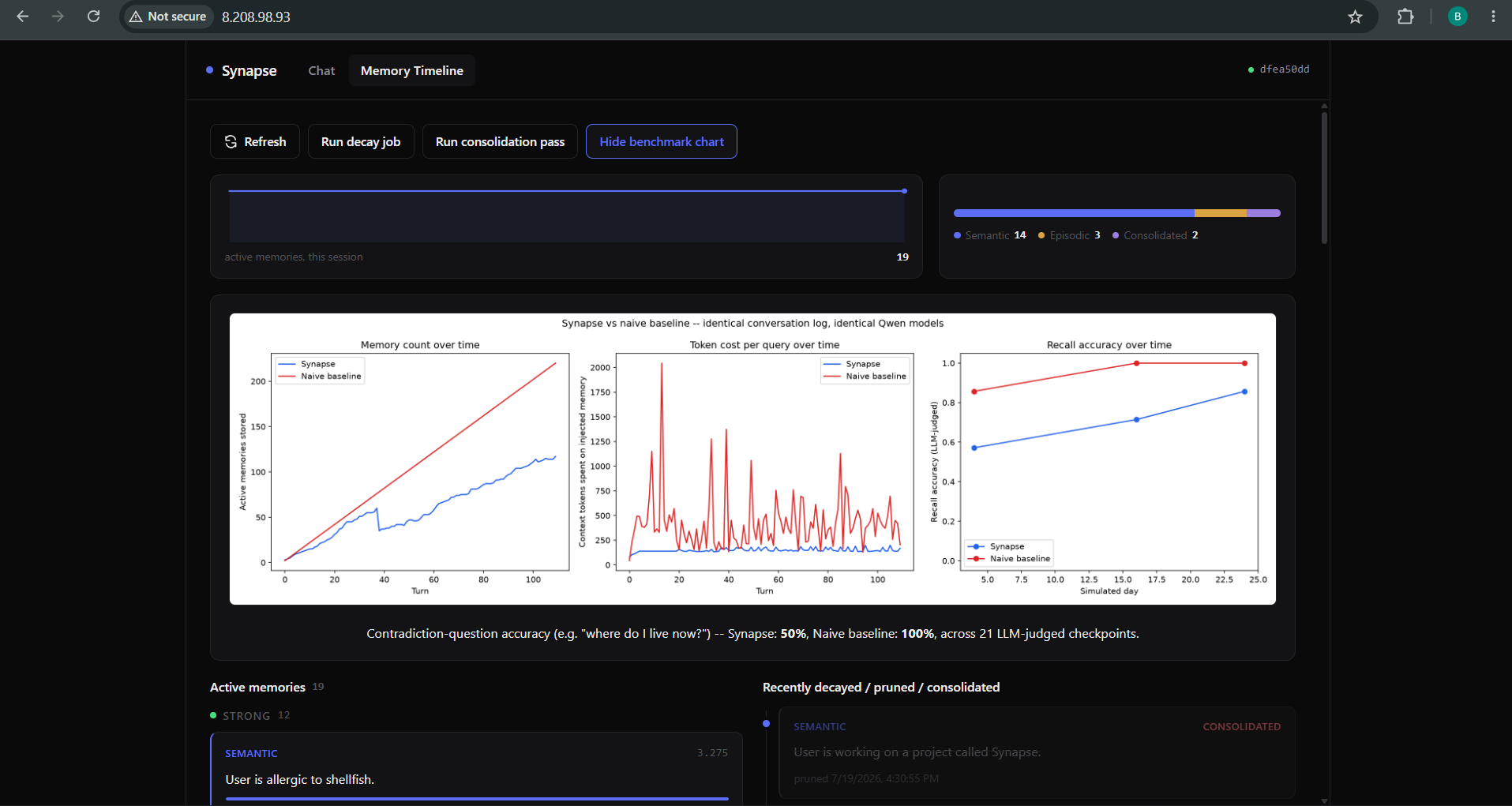
Task: Select the Memory Timeline tab
Action: [412, 70]
